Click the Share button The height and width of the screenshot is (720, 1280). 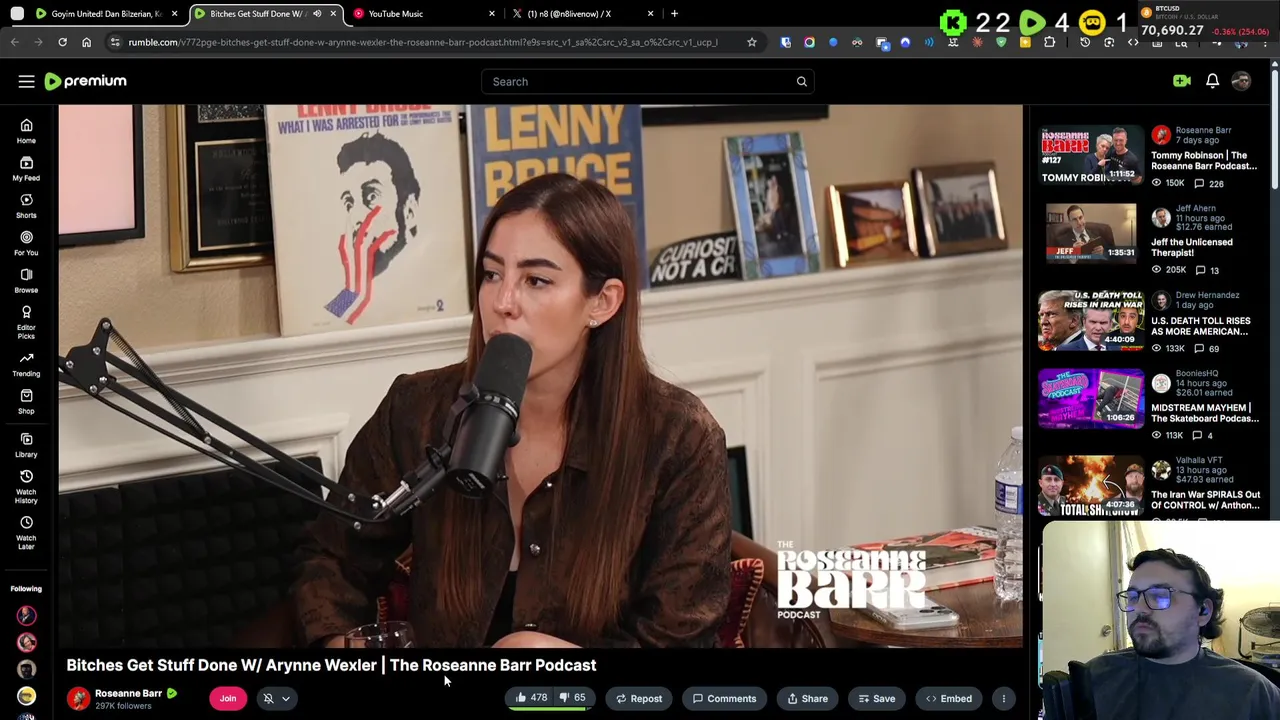(807, 698)
